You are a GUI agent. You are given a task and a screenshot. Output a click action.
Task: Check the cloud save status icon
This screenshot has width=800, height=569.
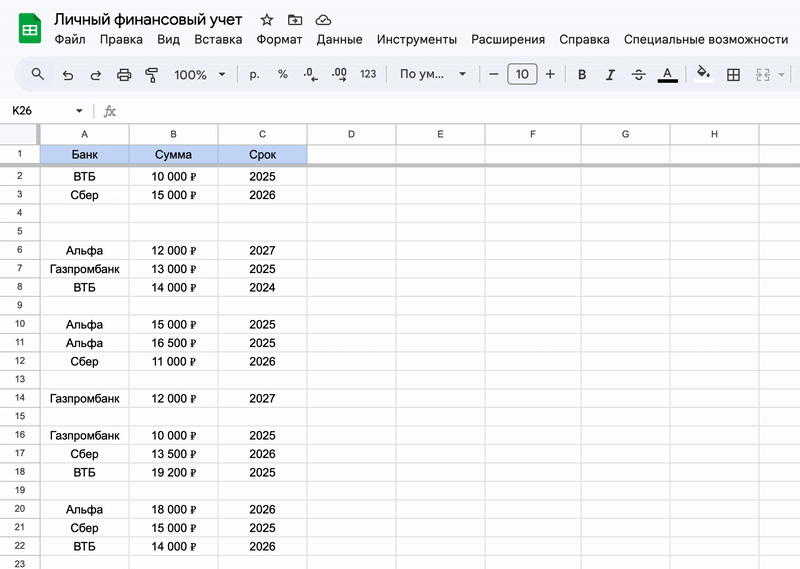click(323, 20)
